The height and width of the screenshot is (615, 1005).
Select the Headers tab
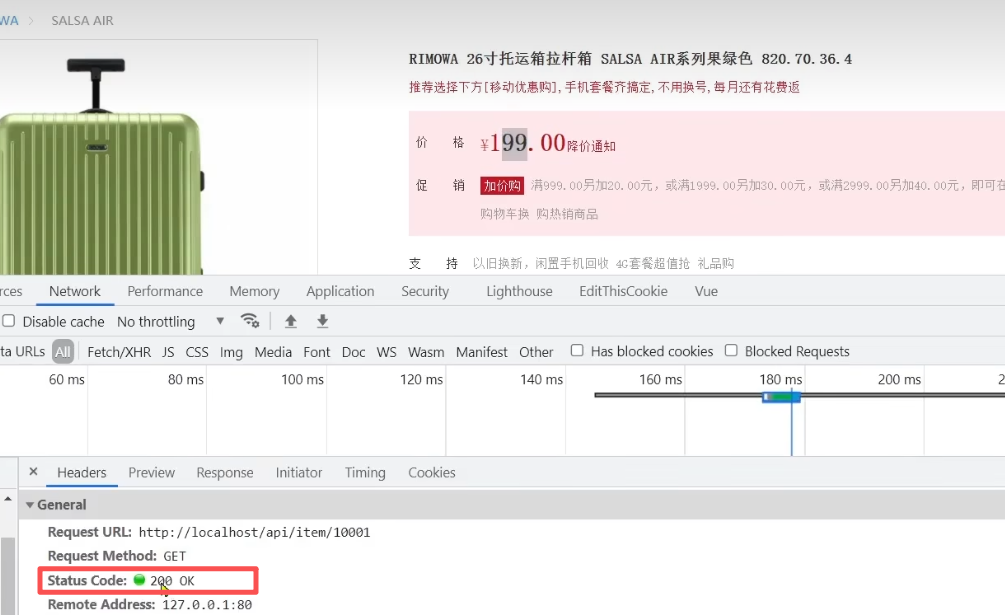pyautogui.click(x=81, y=473)
